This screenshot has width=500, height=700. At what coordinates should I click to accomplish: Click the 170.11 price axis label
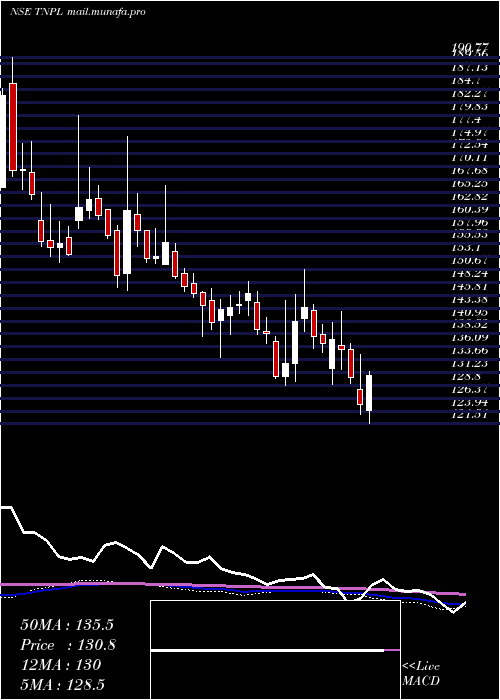coord(469,158)
